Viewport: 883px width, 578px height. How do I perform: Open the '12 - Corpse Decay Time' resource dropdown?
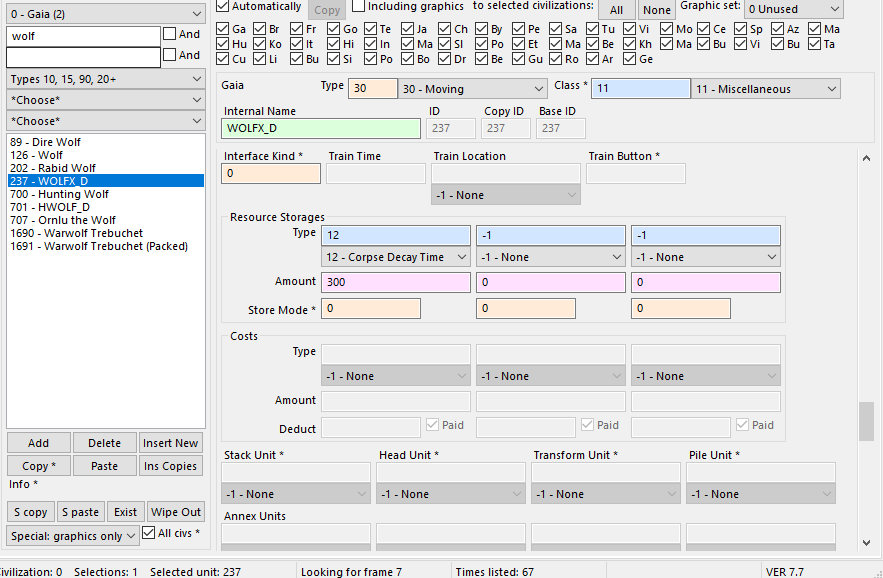pos(396,257)
